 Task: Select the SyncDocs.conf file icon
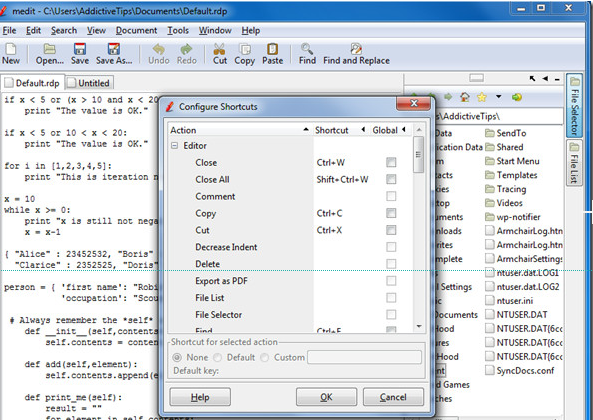tap(490, 370)
